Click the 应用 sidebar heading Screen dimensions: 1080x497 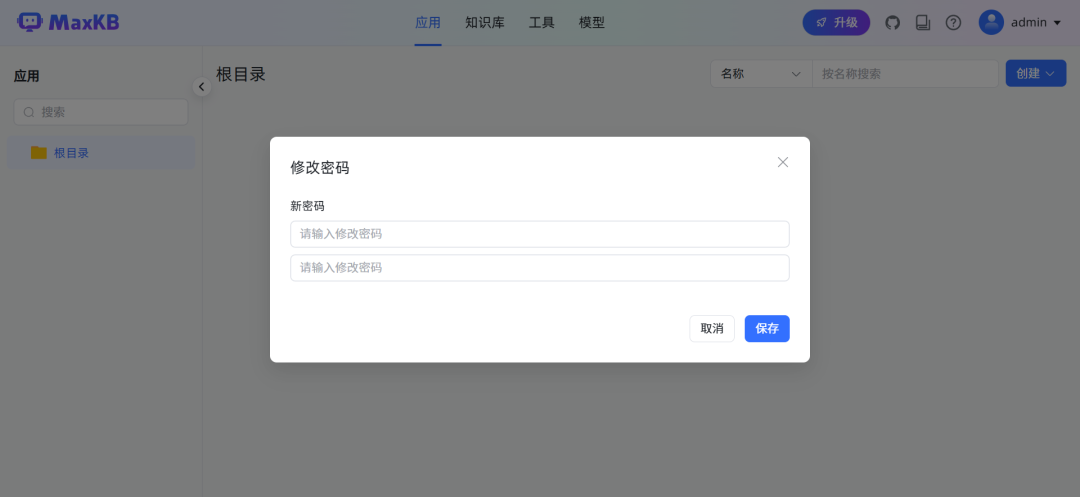click(27, 76)
